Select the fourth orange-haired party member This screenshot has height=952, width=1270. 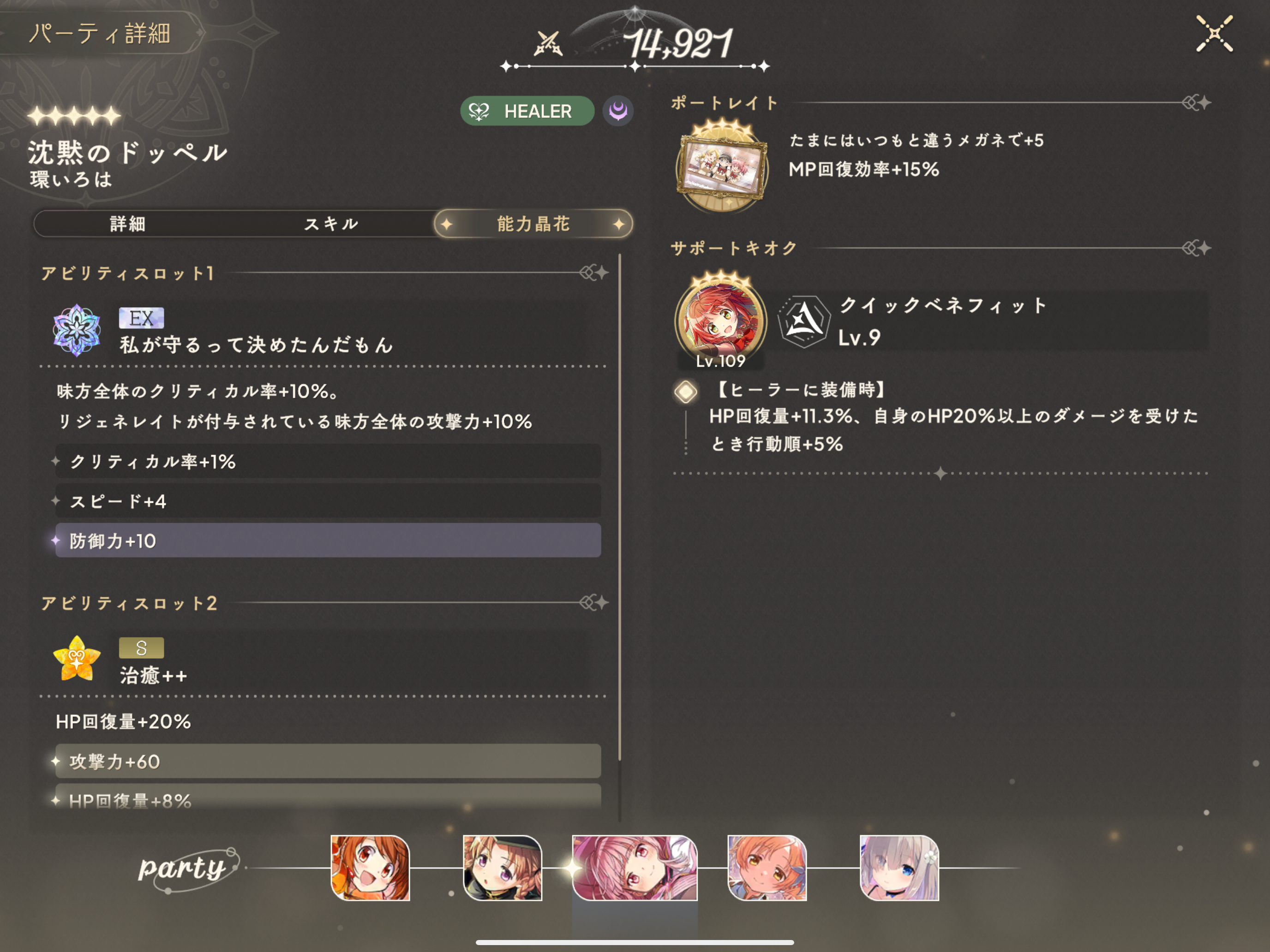(x=767, y=868)
